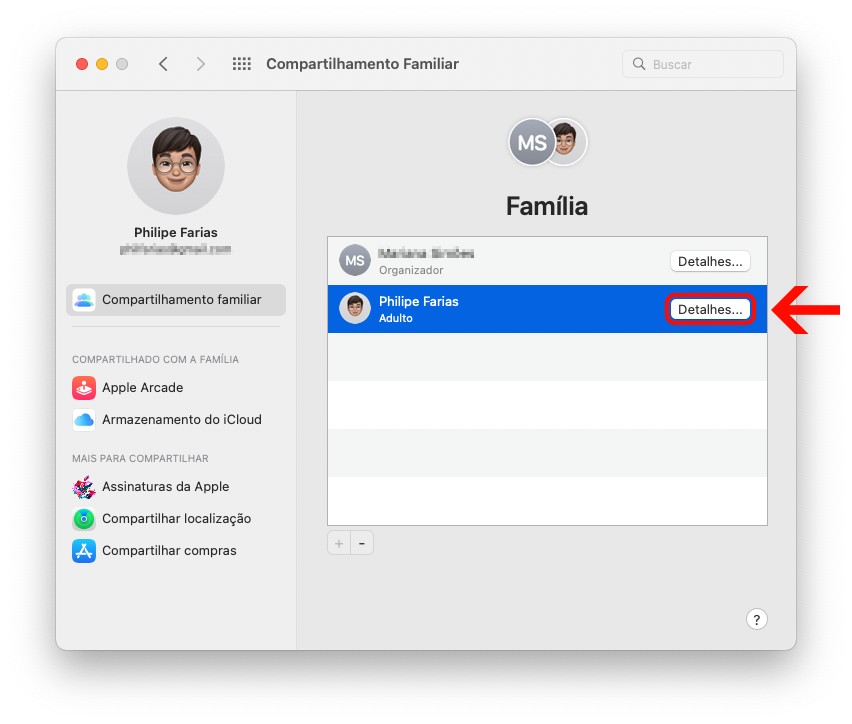Minimize the window with yellow button
852x724 pixels.
102,64
